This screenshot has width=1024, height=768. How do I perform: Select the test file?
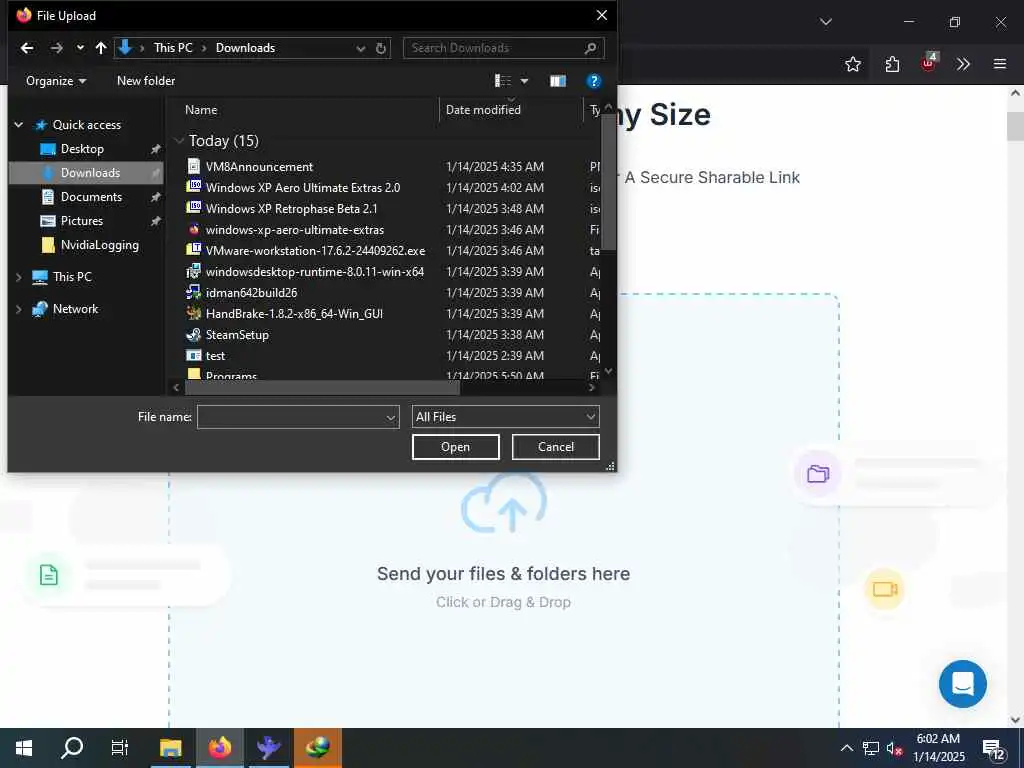(216, 356)
